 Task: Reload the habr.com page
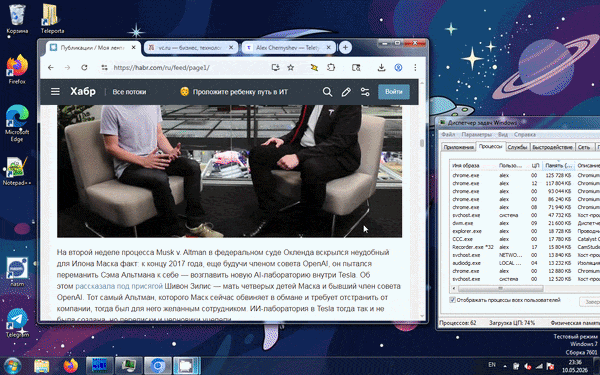coord(84,67)
